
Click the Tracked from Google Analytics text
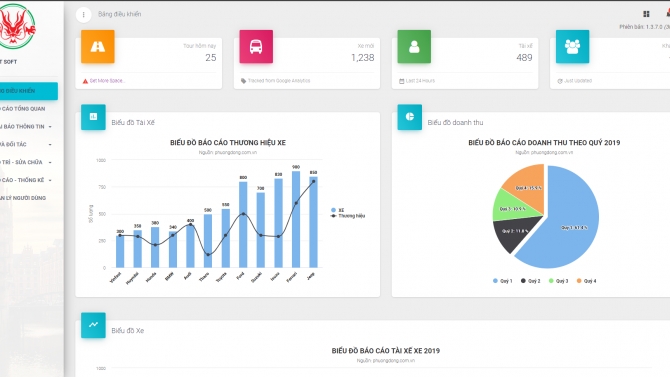279,81
